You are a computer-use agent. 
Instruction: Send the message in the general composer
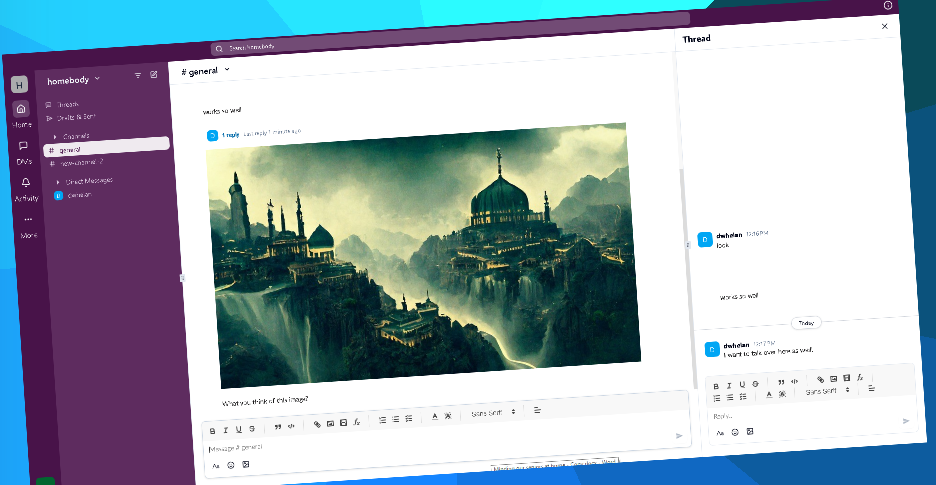[x=679, y=435]
